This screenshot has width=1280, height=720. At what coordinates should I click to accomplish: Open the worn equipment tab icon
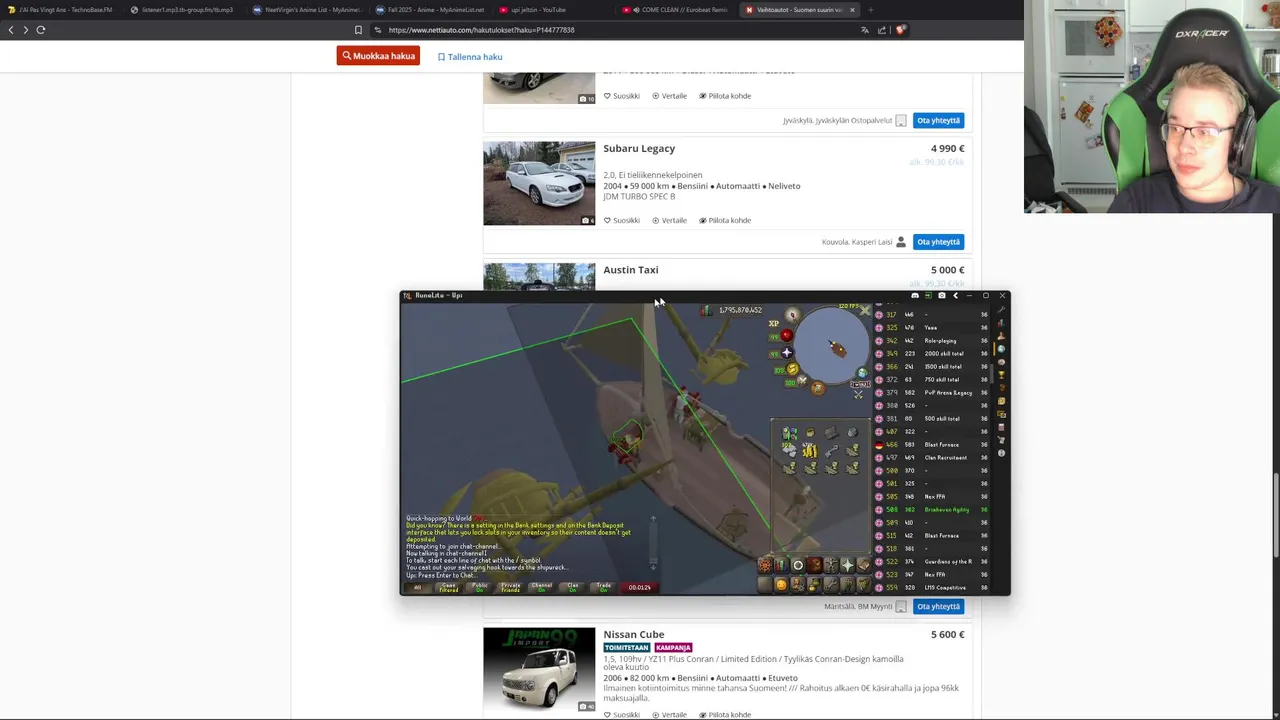[830, 565]
